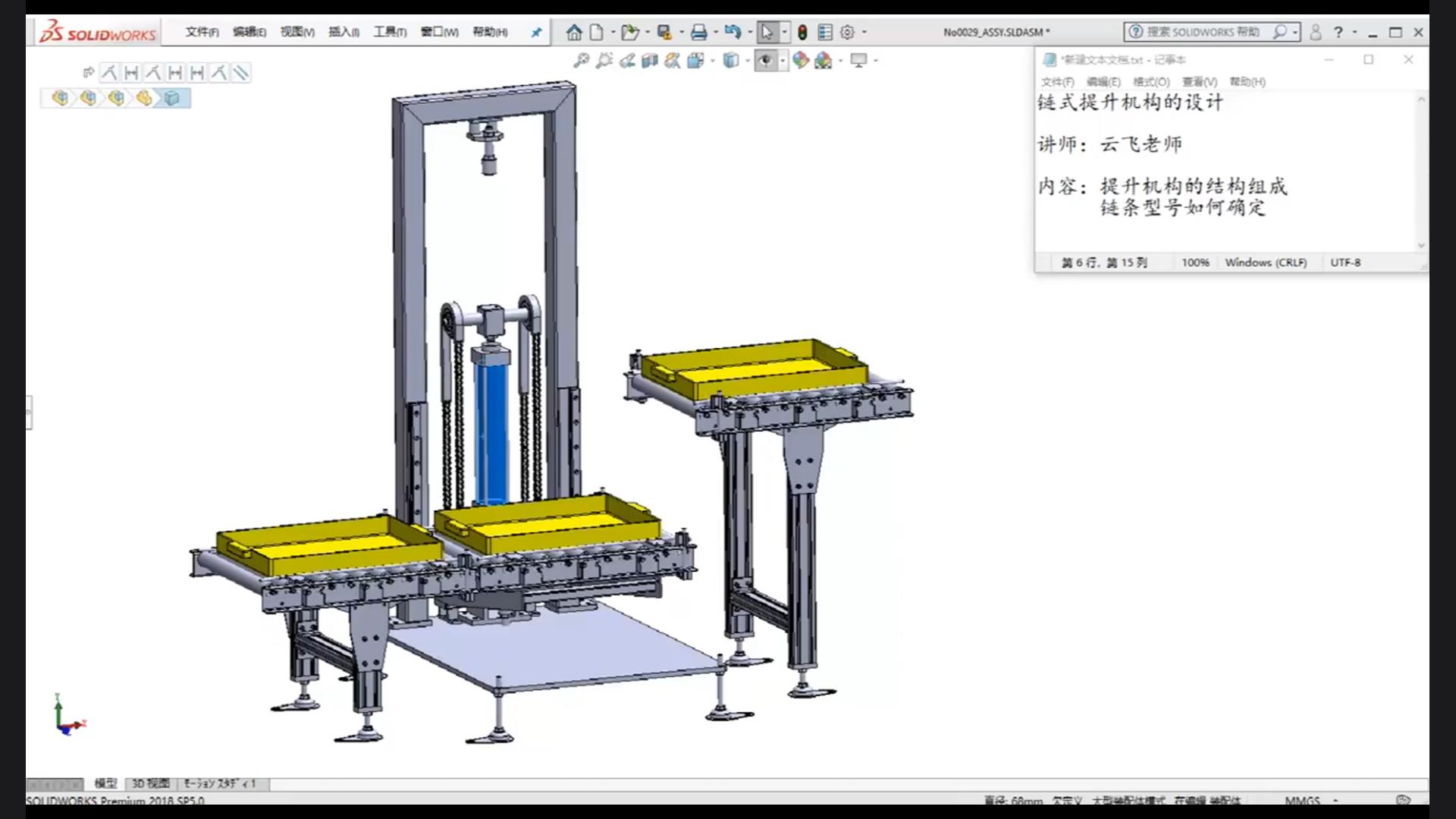Expand the Select tool dropdown arrow
1456x819 pixels.
pyautogui.click(x=784, y=32)
